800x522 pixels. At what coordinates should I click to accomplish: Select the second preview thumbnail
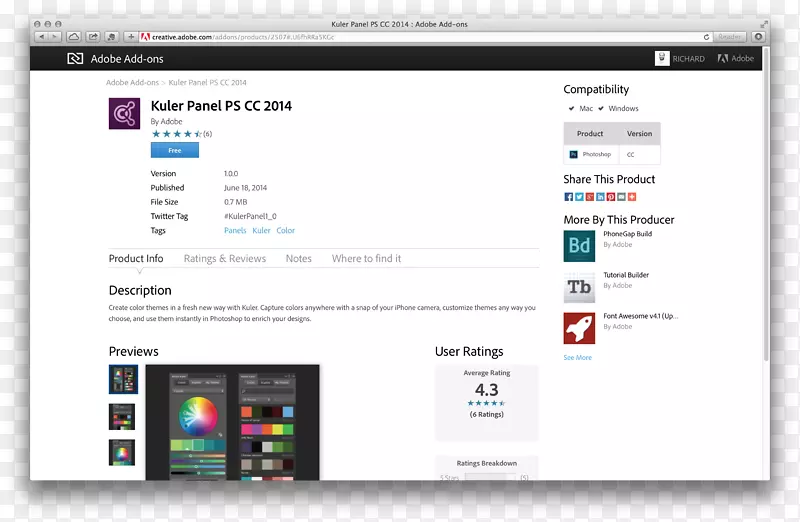click(x=122, y=417)
